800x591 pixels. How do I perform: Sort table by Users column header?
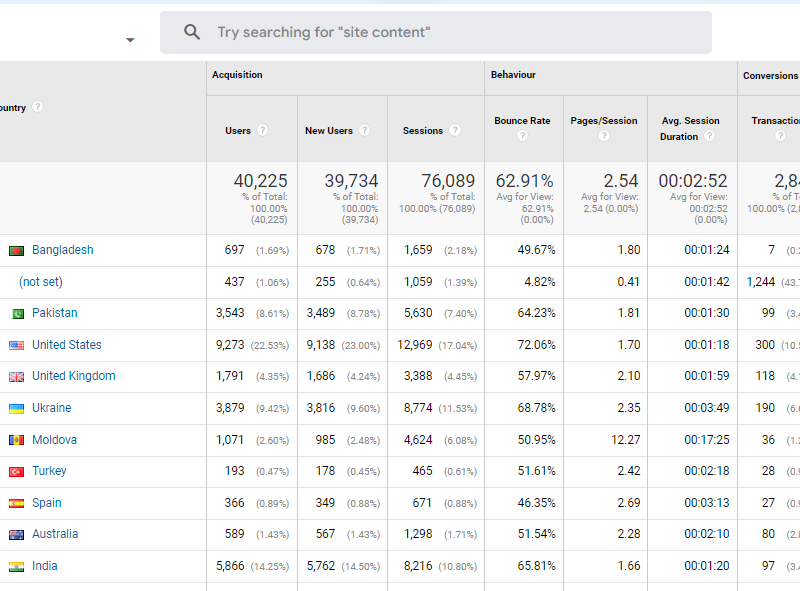(238, 131)
